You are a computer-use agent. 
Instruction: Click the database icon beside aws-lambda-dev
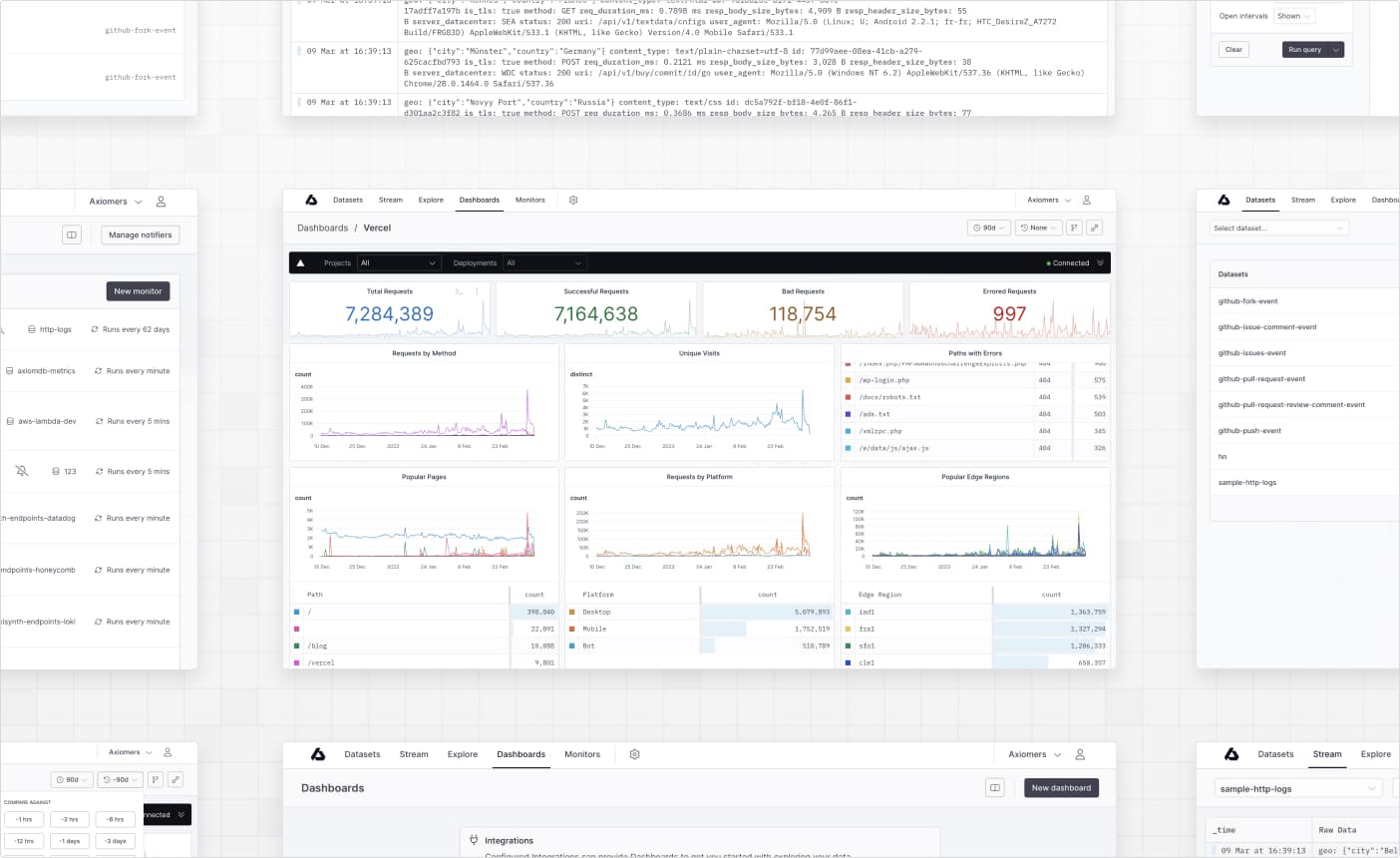[9, 421]
